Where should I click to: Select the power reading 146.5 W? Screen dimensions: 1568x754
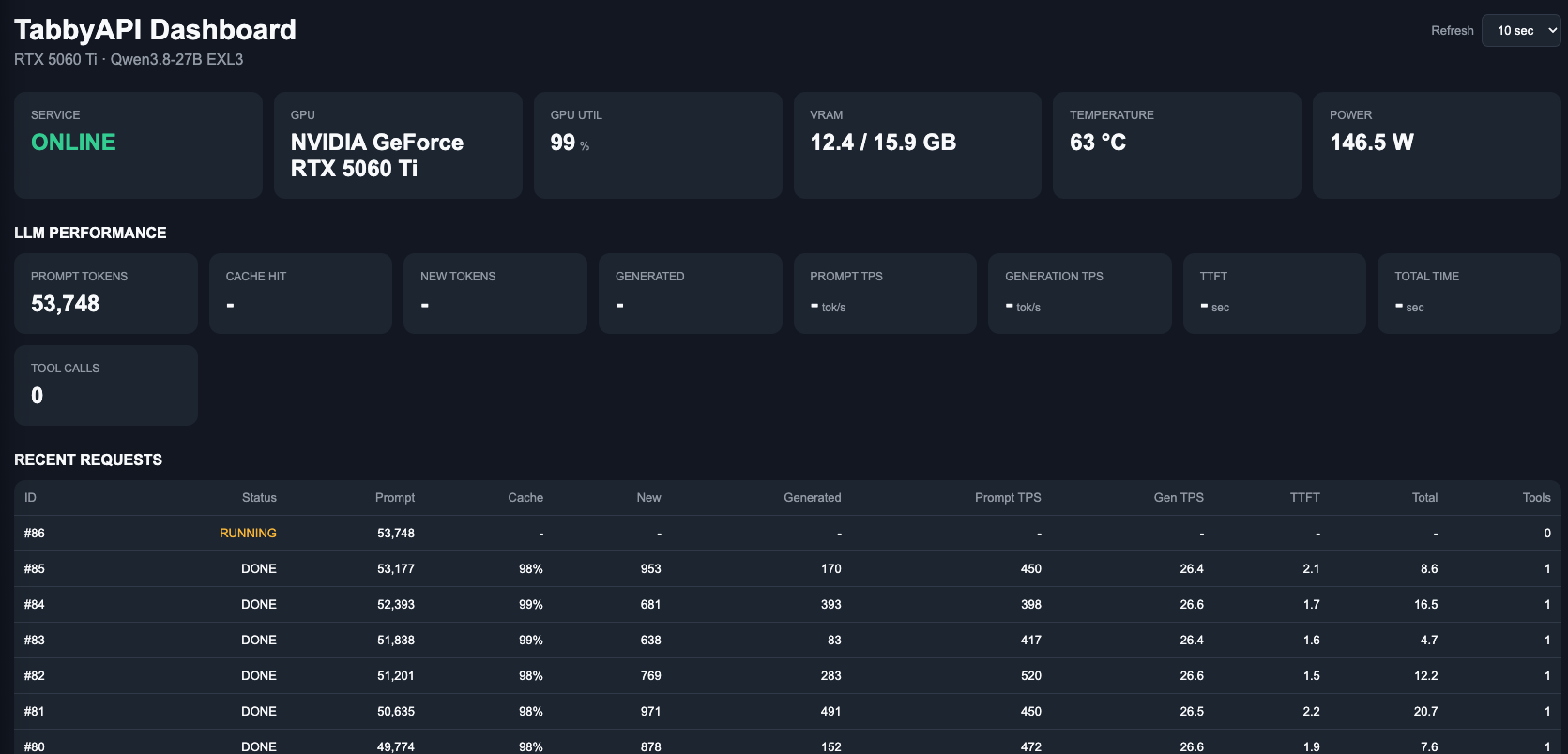tap(1372, 143)
